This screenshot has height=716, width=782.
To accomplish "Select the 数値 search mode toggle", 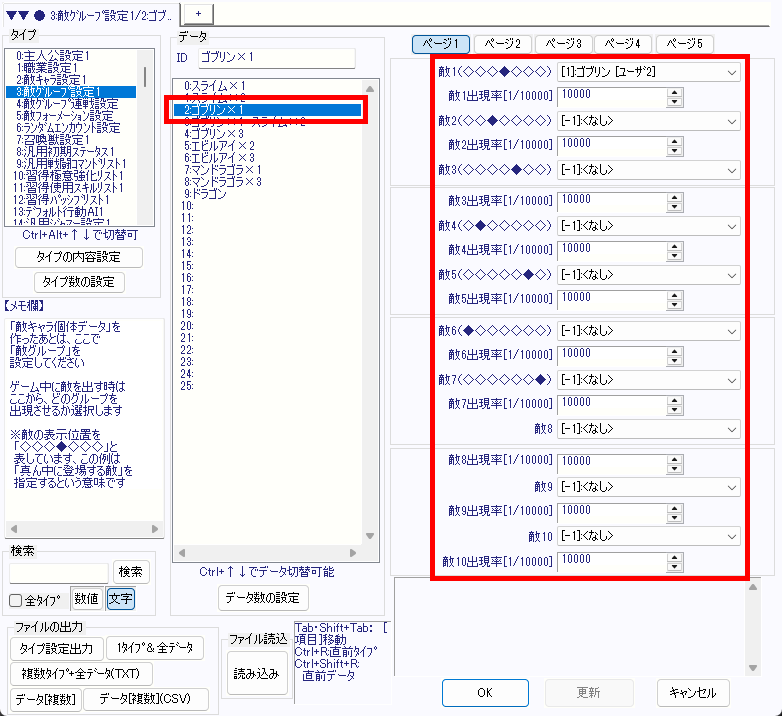I will [x=86, y=599].
